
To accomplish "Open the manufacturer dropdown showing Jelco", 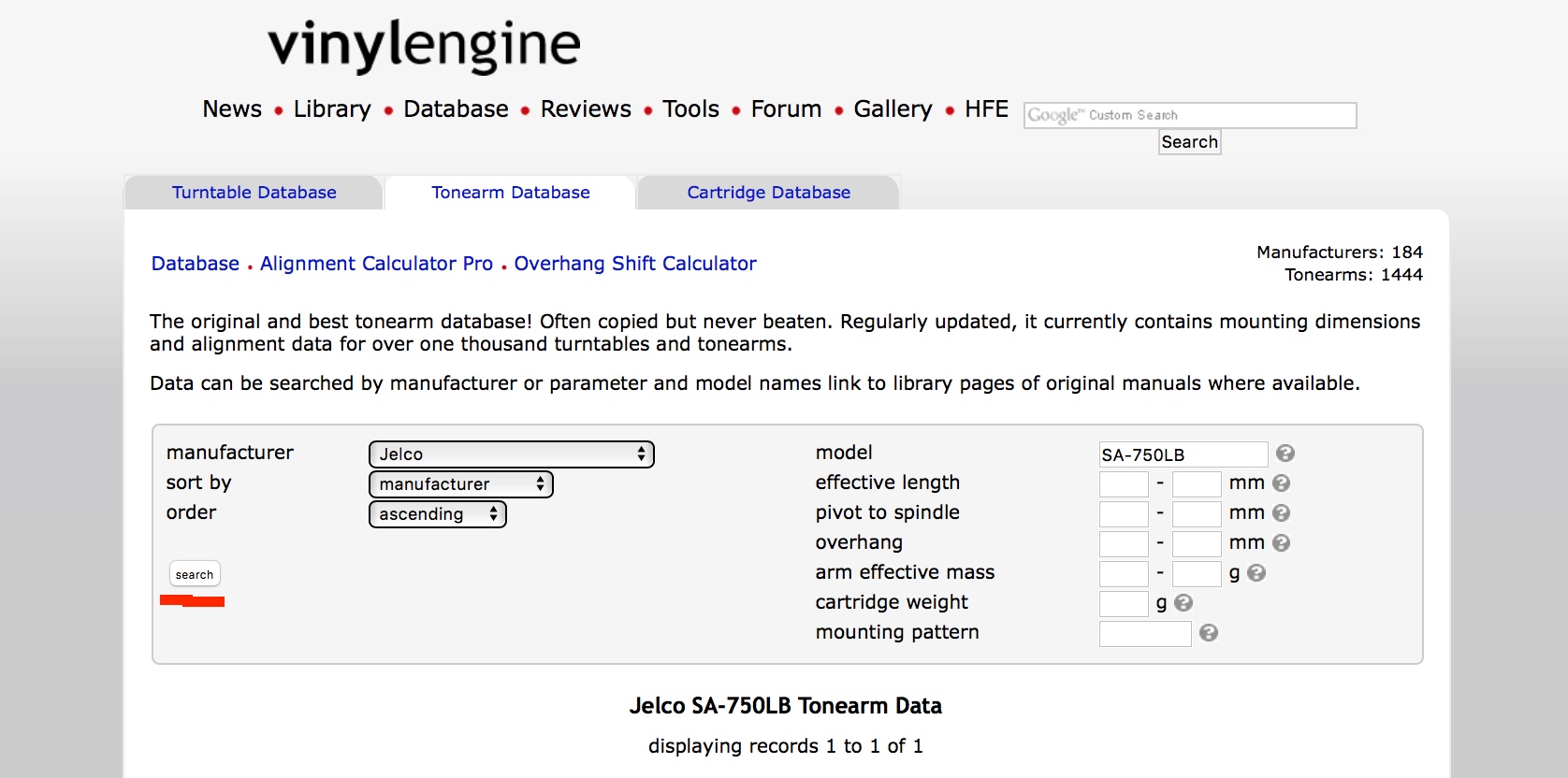I will (511, 454).
